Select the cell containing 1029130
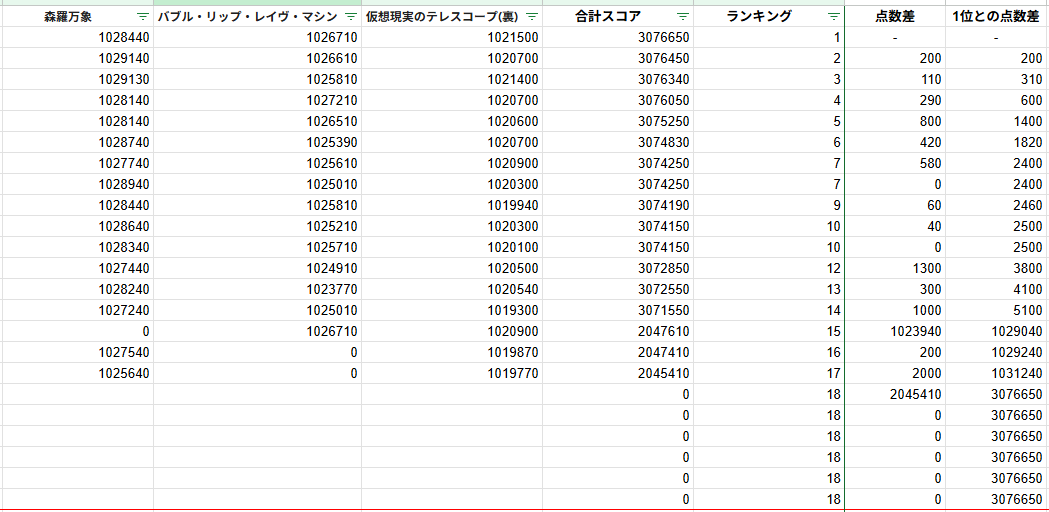Screen dimensions: 1049x512 (x=77, y=80)
